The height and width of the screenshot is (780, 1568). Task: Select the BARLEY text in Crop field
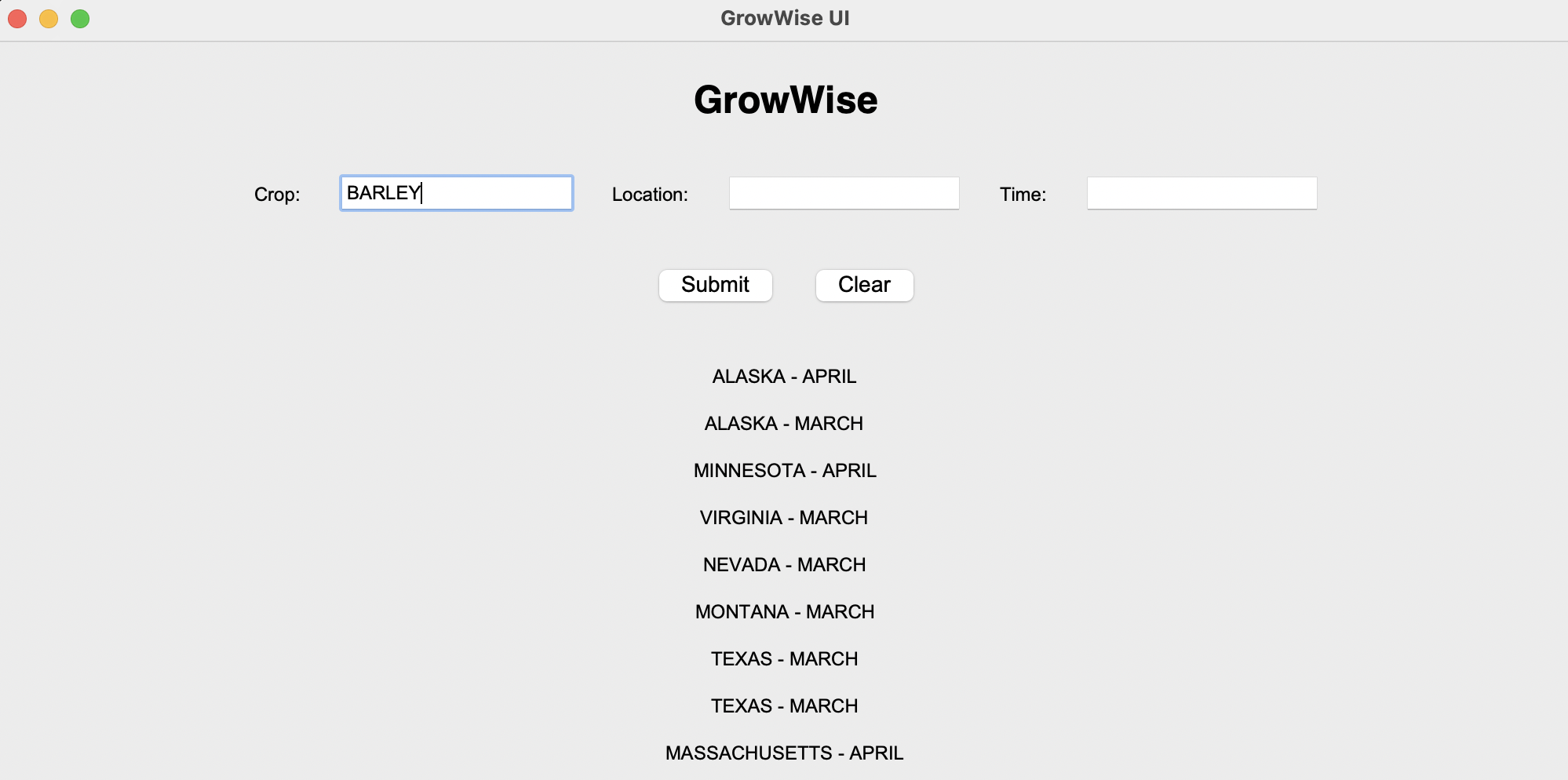tap(383, 191)
